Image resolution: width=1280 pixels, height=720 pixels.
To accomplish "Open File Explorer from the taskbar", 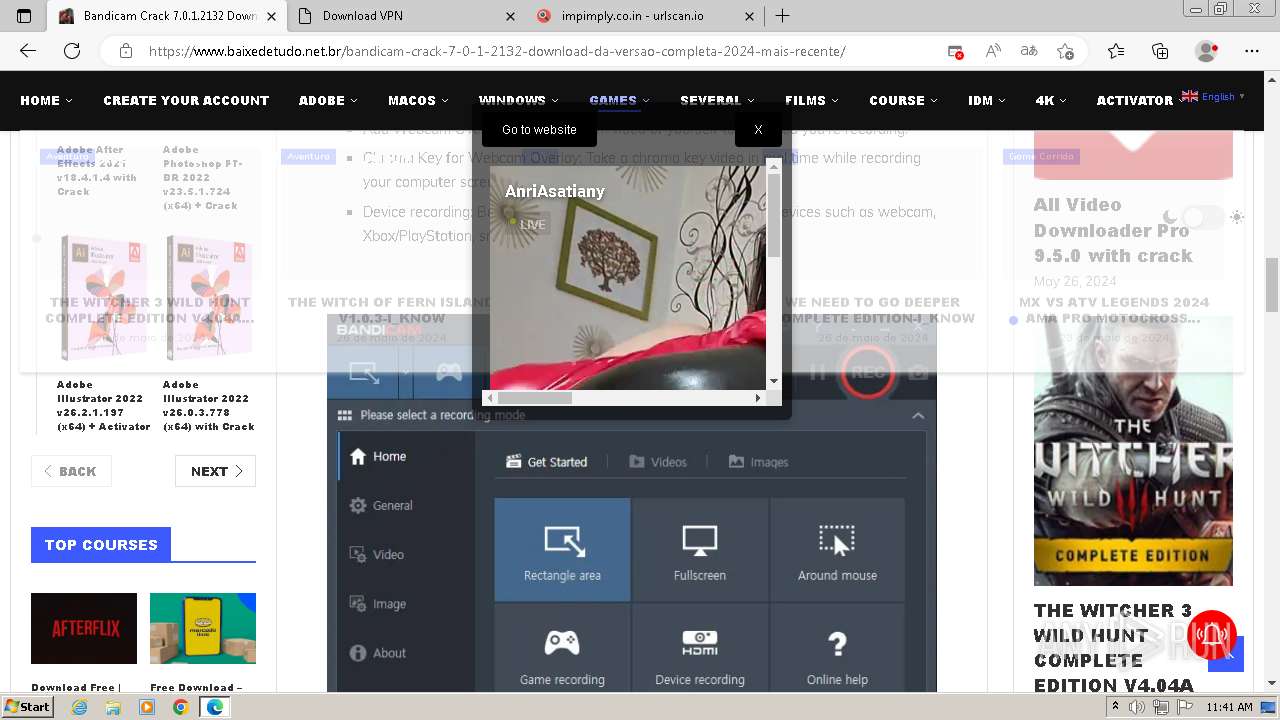I will click(x=113, y=707).
